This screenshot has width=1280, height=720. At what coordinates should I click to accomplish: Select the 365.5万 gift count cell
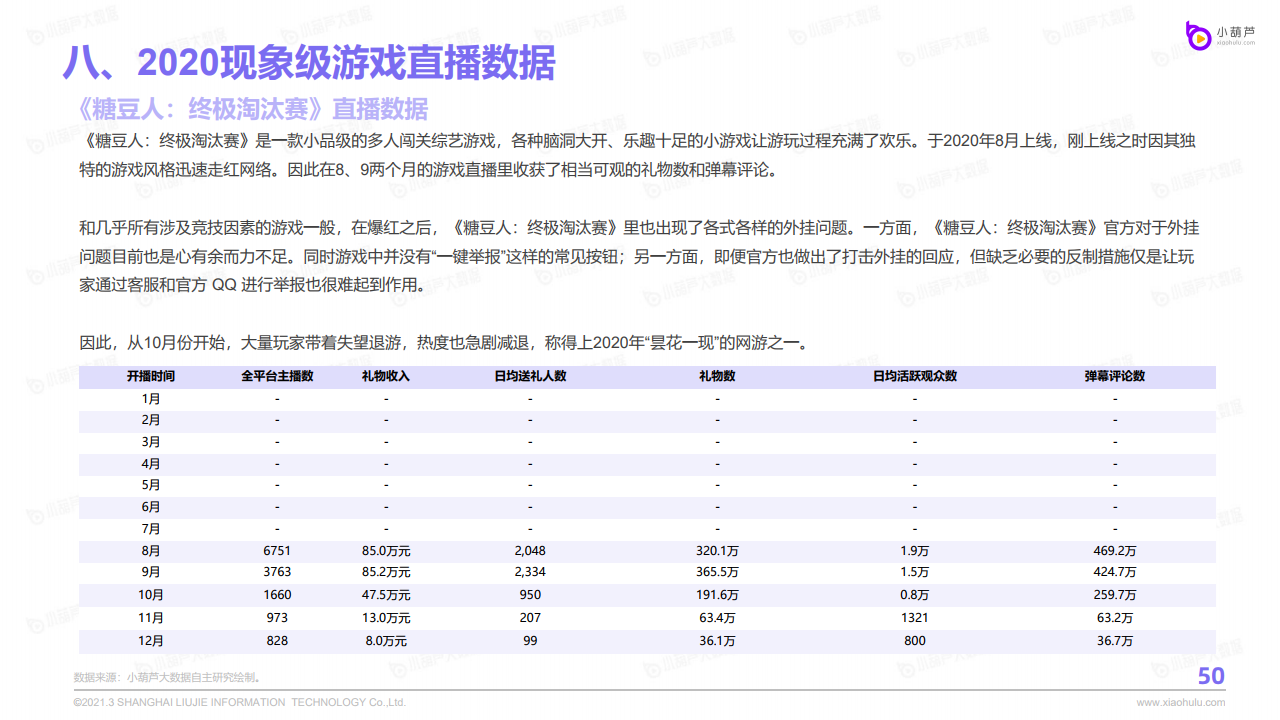point(717,573)
